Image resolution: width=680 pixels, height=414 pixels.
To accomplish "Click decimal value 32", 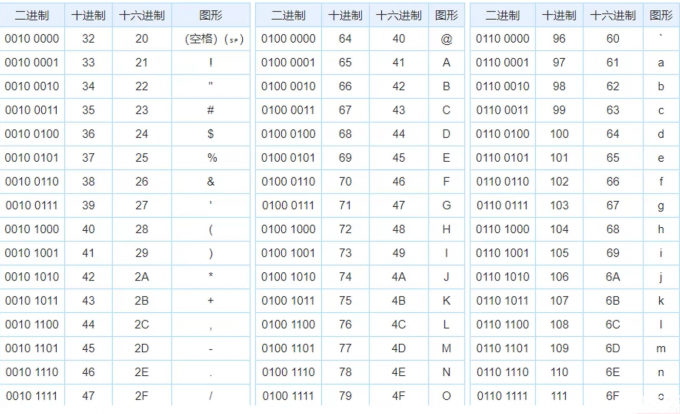I will 88,39.
